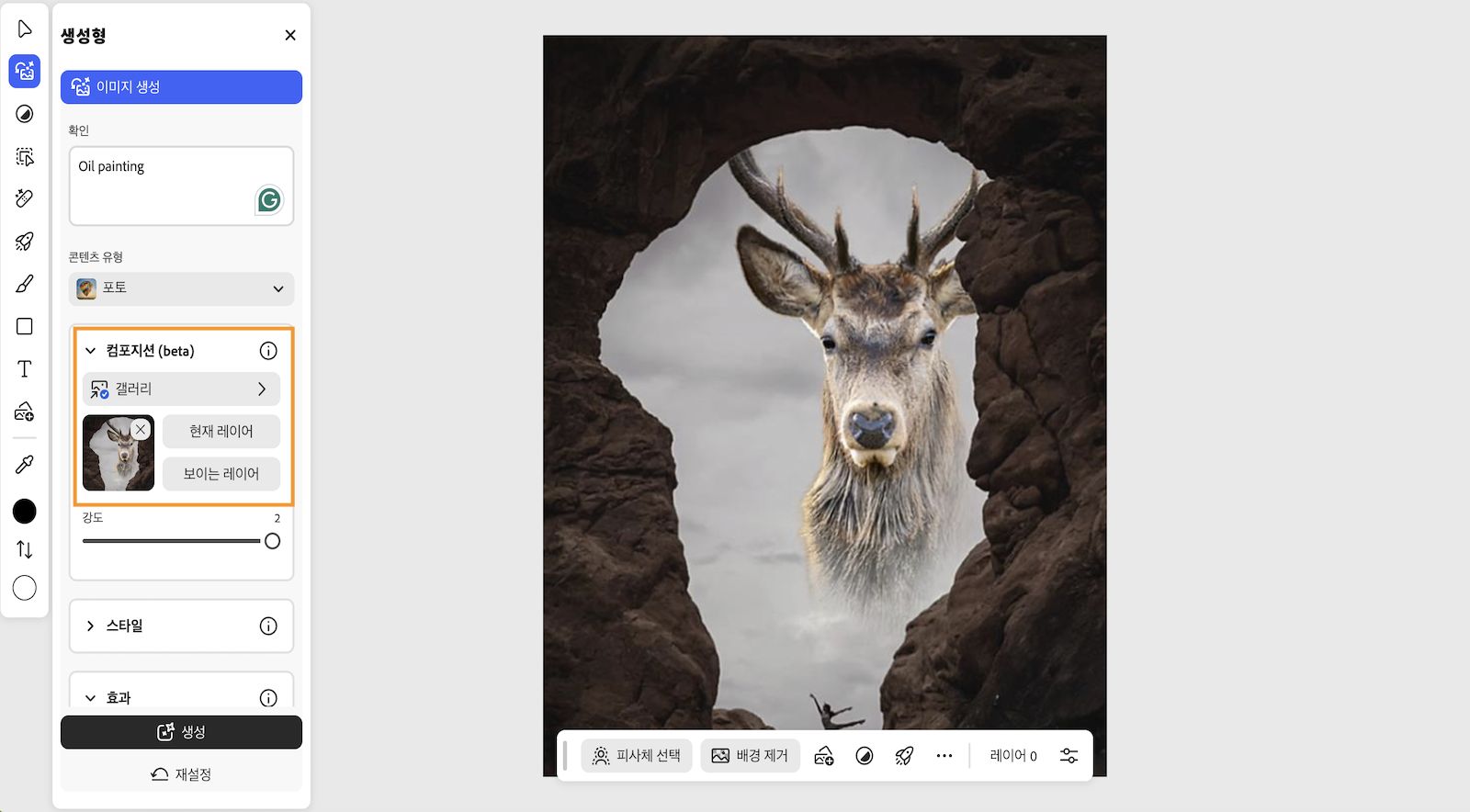Click the 배경 제거 button
1470x812 pixels.
[x=750, y=755]
